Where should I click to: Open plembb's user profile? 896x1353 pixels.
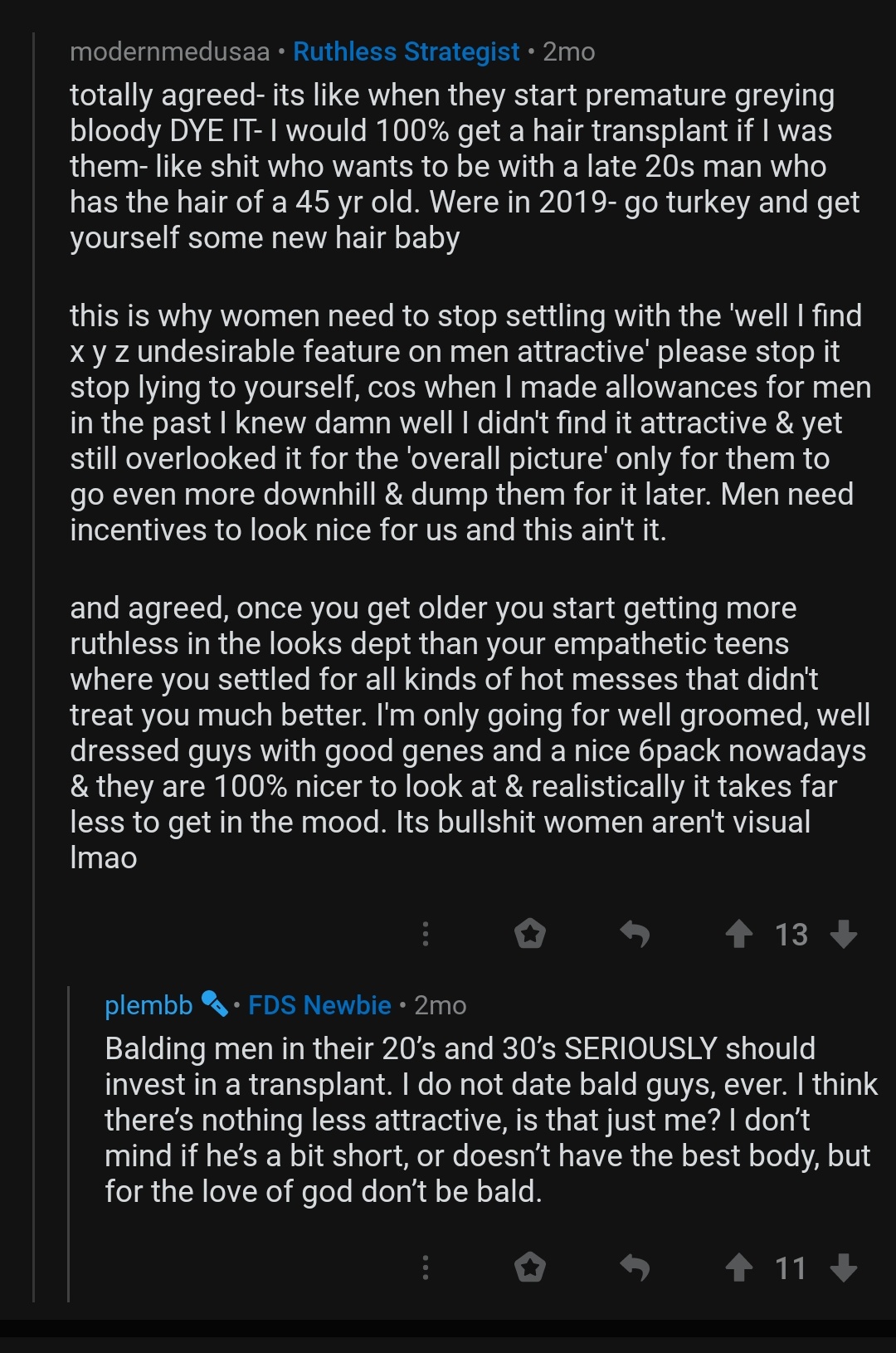[x=149, y=1005]
